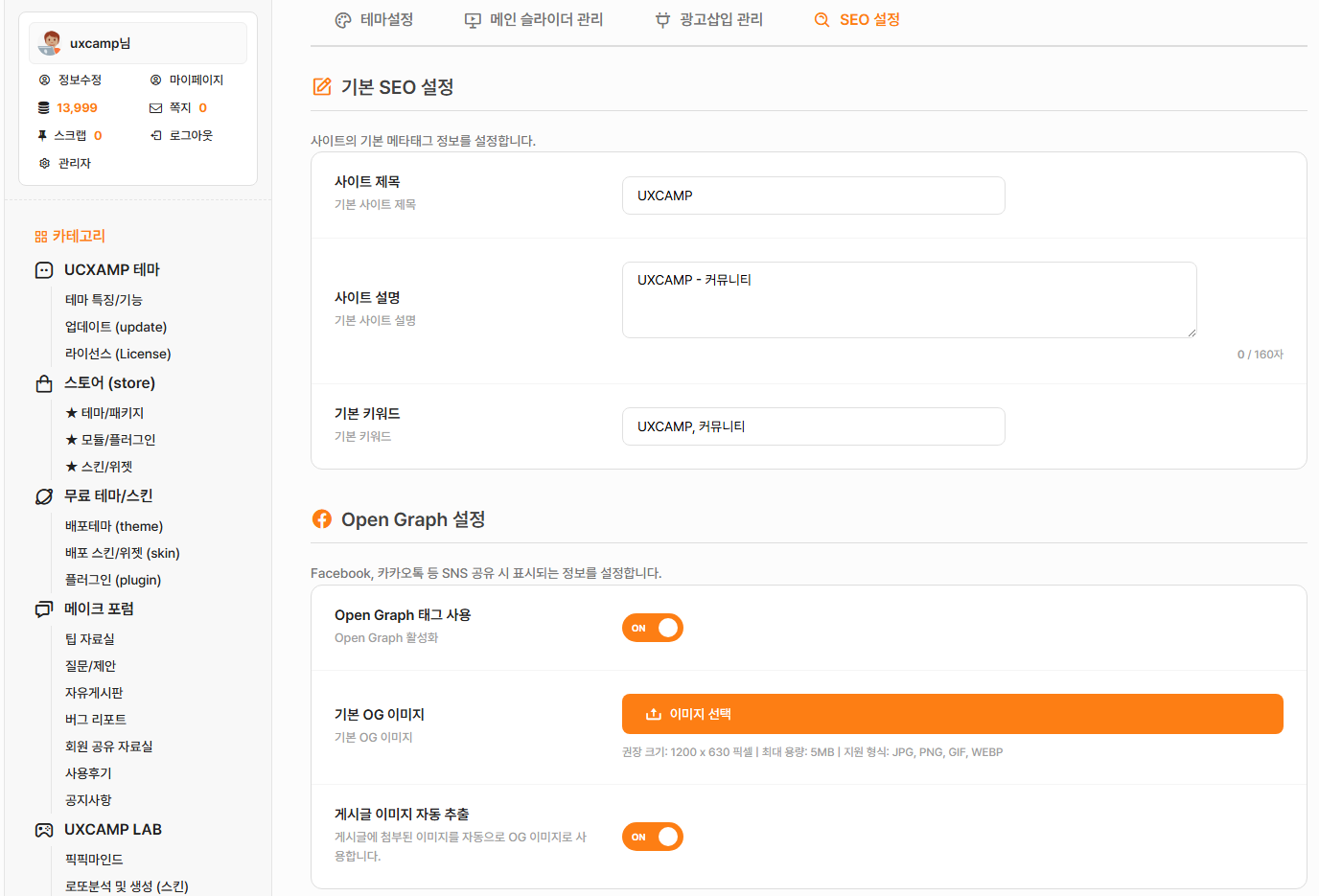Screen dimensions: 1319x896
Task: Click the UXCAMP LAB gamepad icon
Action: pos(44,830)
